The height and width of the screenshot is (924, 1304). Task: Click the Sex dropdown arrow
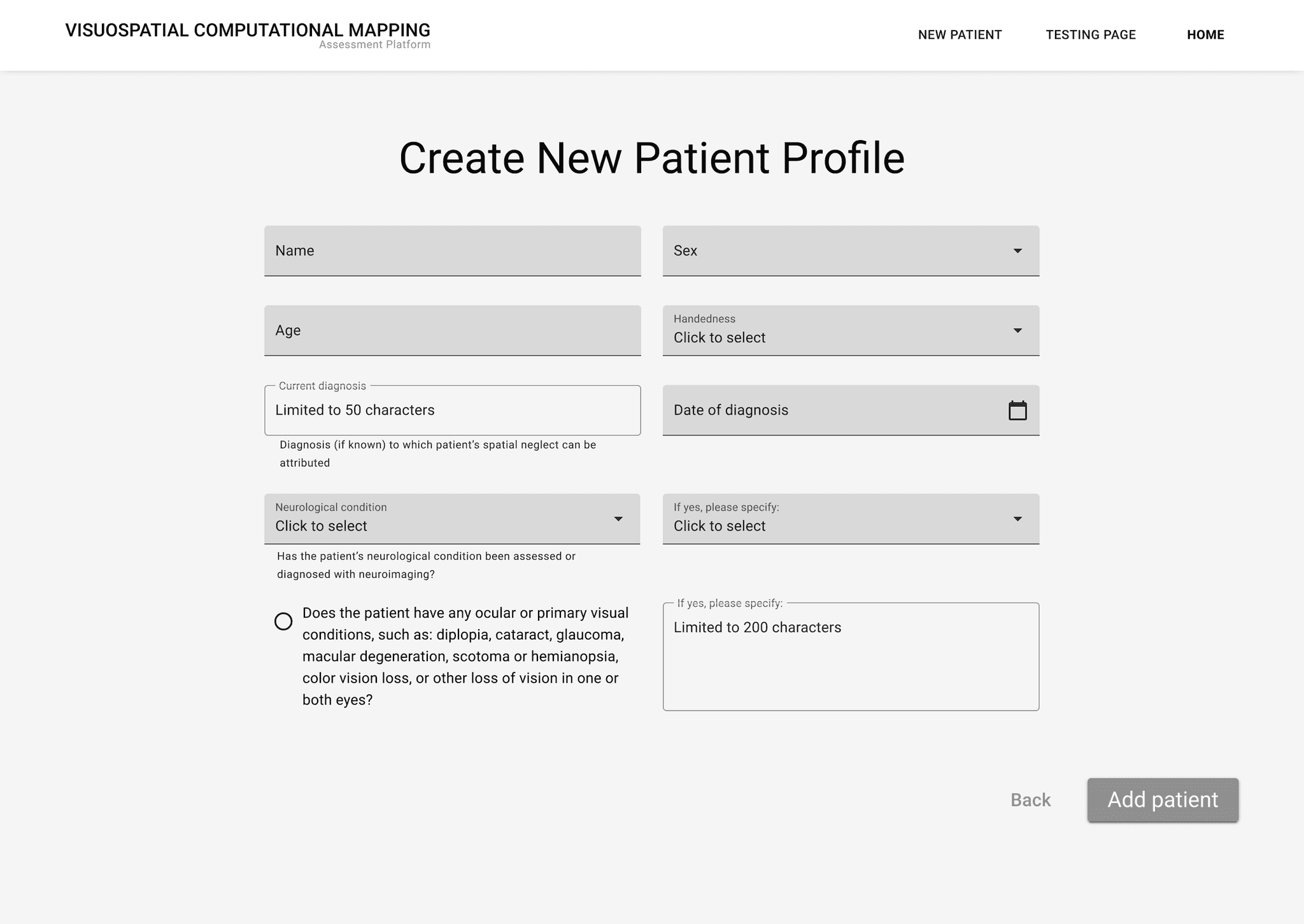1017,251
